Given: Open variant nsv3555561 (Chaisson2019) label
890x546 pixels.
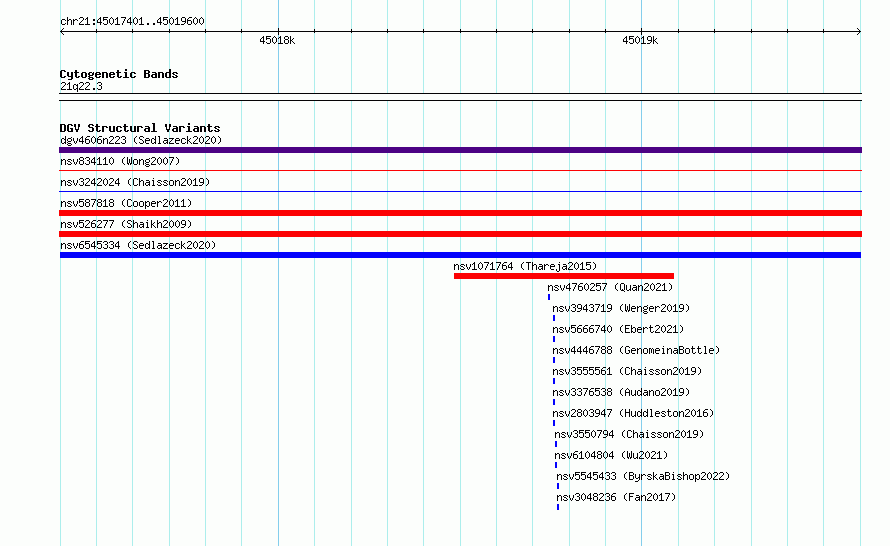Looking at the screenshot, I should click(x=627, y=371).
